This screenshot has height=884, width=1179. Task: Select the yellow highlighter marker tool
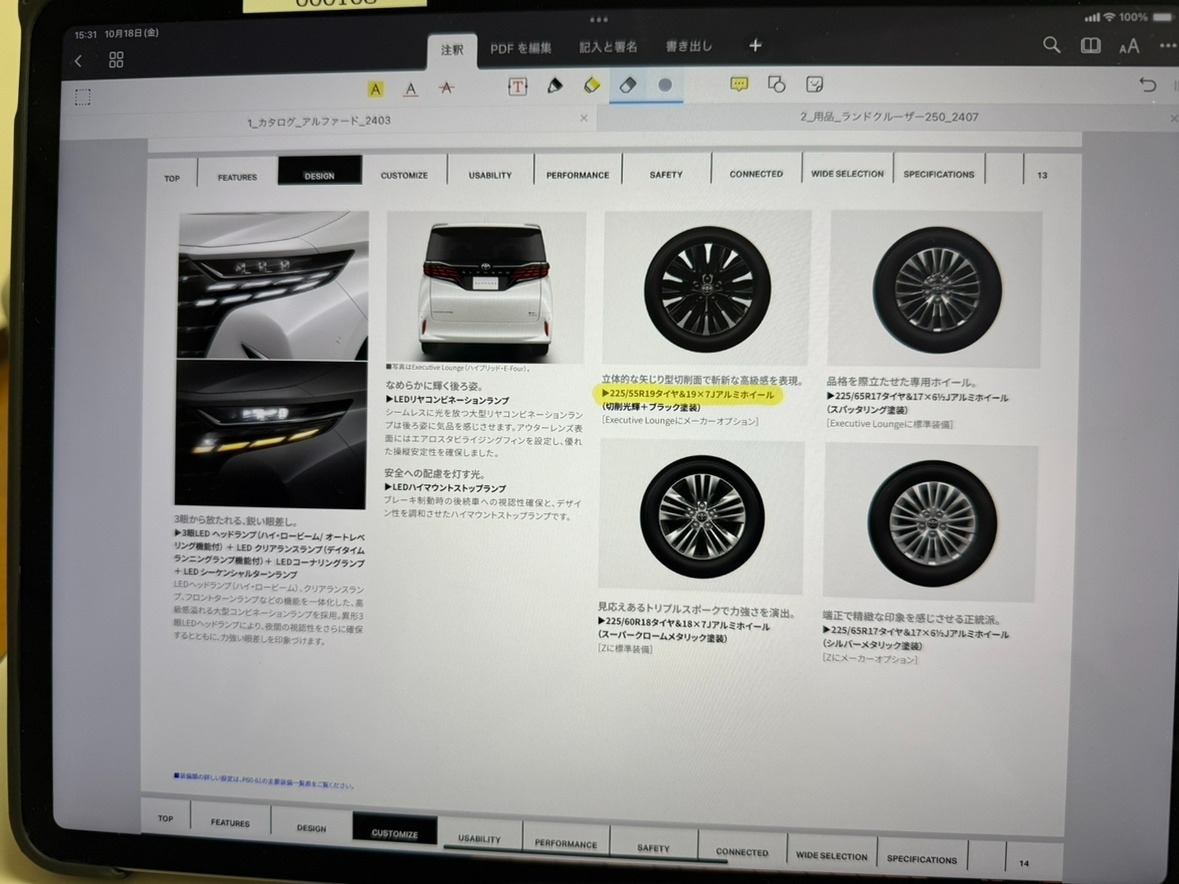pos(592,85)
